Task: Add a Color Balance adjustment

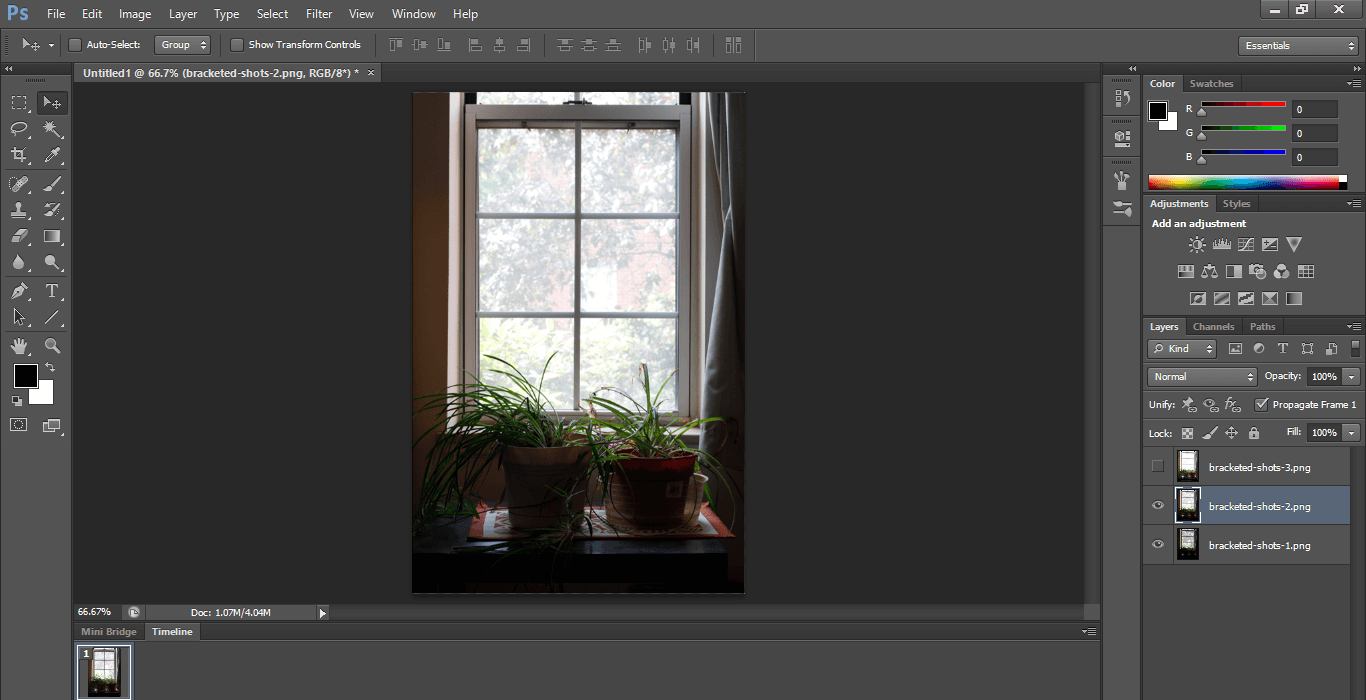Action: (x=1210, y=271)
